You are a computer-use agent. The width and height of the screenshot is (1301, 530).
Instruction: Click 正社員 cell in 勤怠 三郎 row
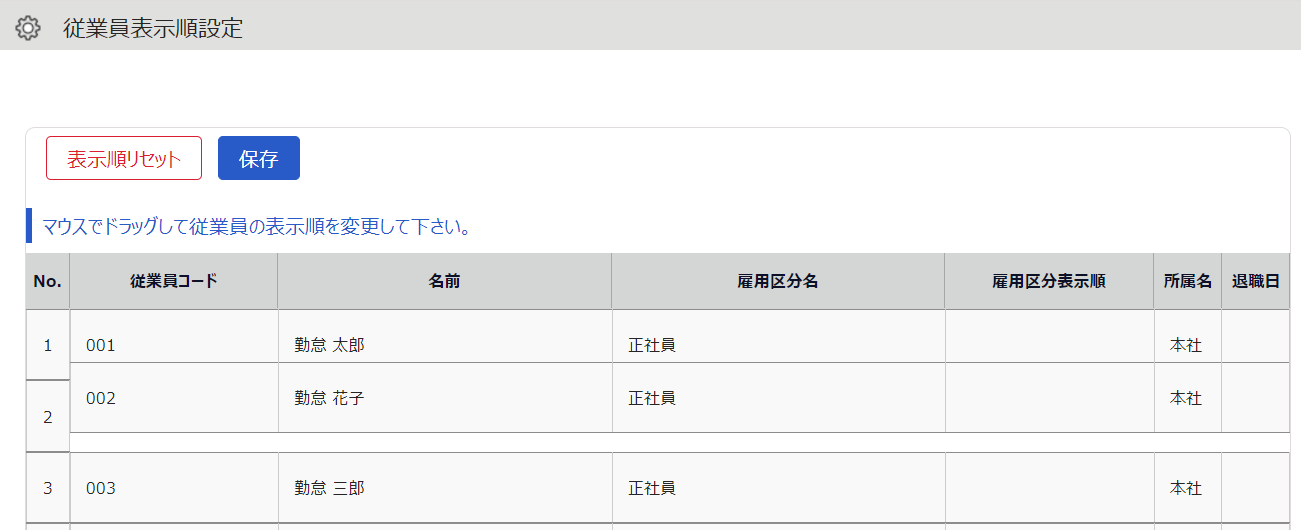pyautogui.click(x=778, y=488)
